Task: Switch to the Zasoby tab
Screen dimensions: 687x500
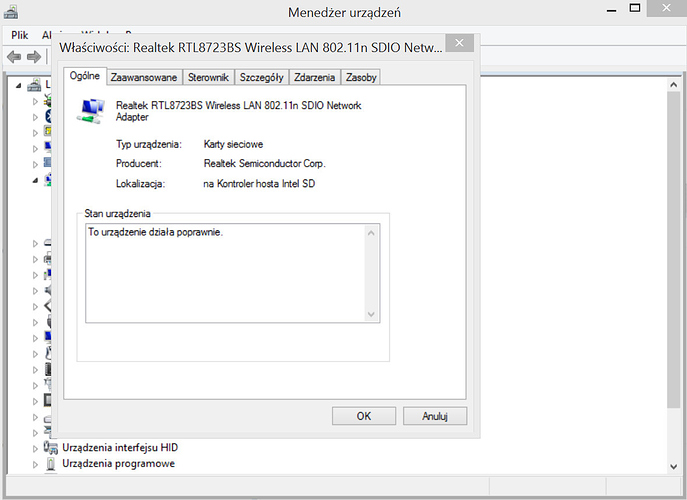Action: tap(361, 77)
